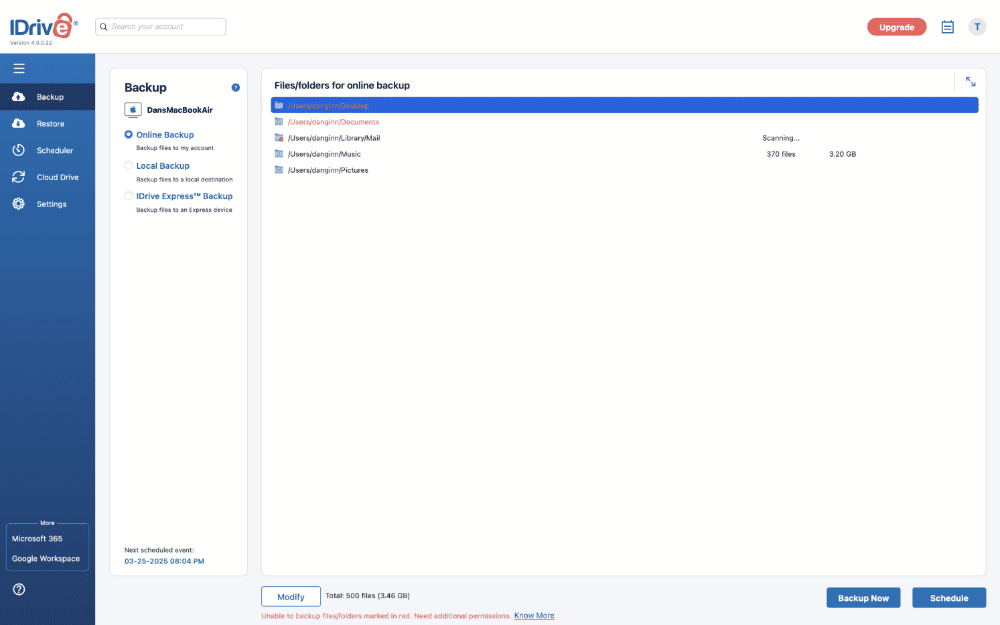Viewport: 1000px width, 625px height.
Task: Switch to Cloud Drive section
Action: (x=47, y=177)
